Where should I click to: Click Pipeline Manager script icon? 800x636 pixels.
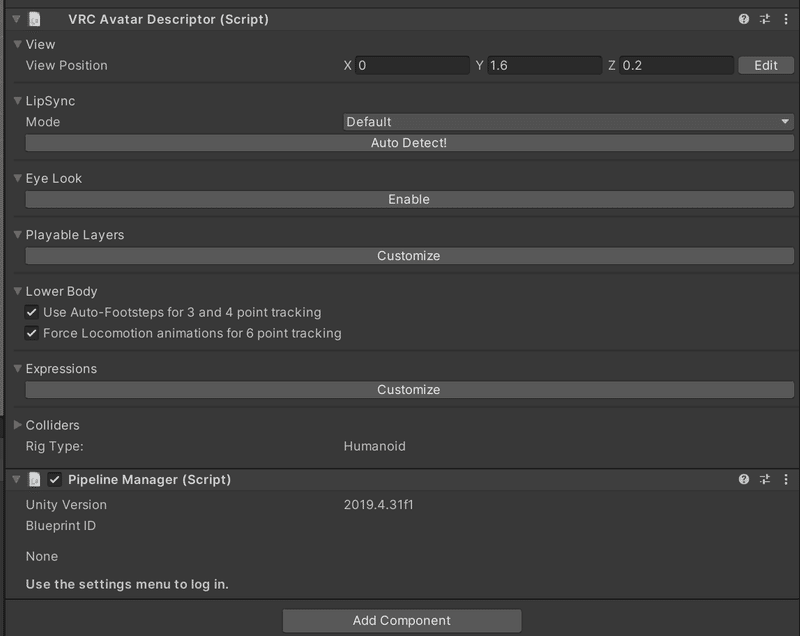point(34,479)
